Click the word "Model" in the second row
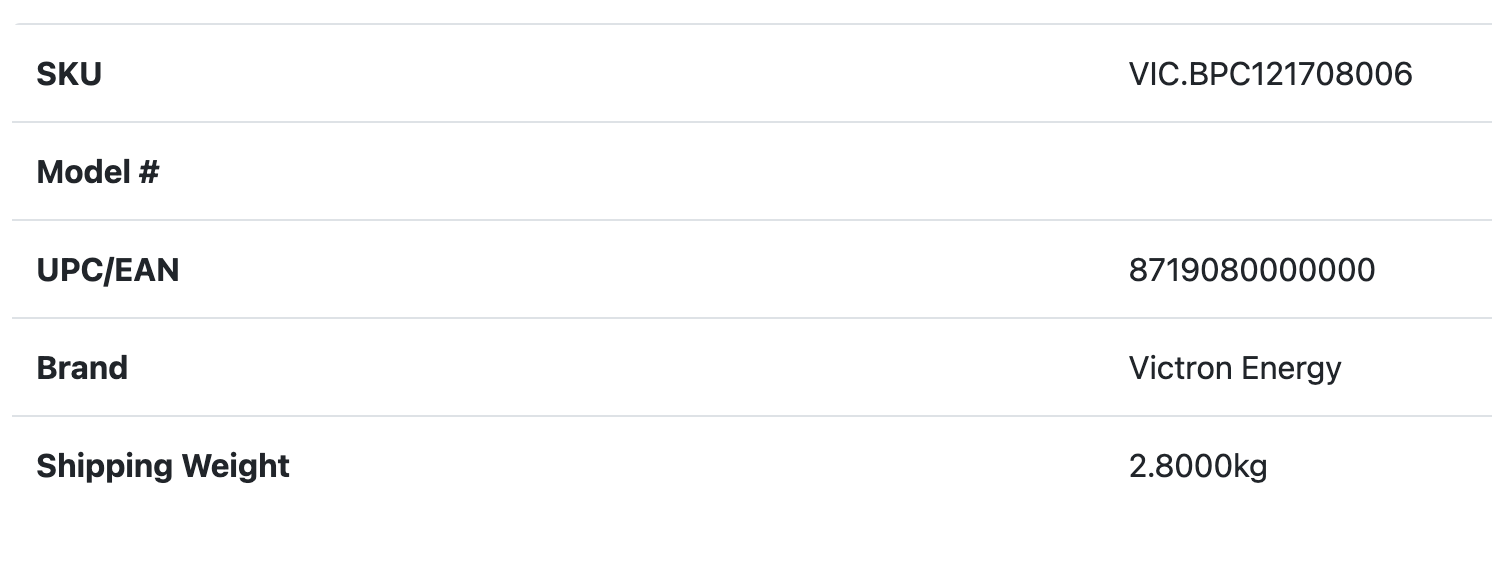The width and height of the screenshot is (1492, 576). pos(81,172)
